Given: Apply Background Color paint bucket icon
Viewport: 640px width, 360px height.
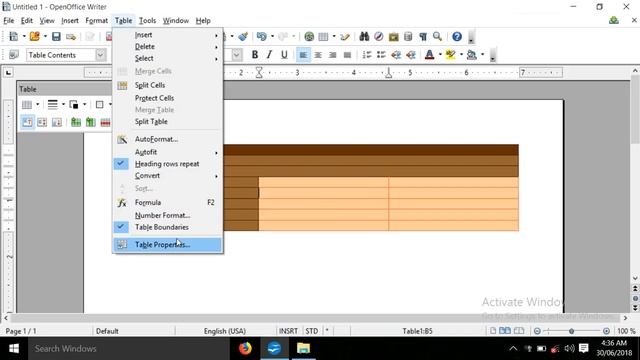Looking at the screenshot, I should pos(472,55).
